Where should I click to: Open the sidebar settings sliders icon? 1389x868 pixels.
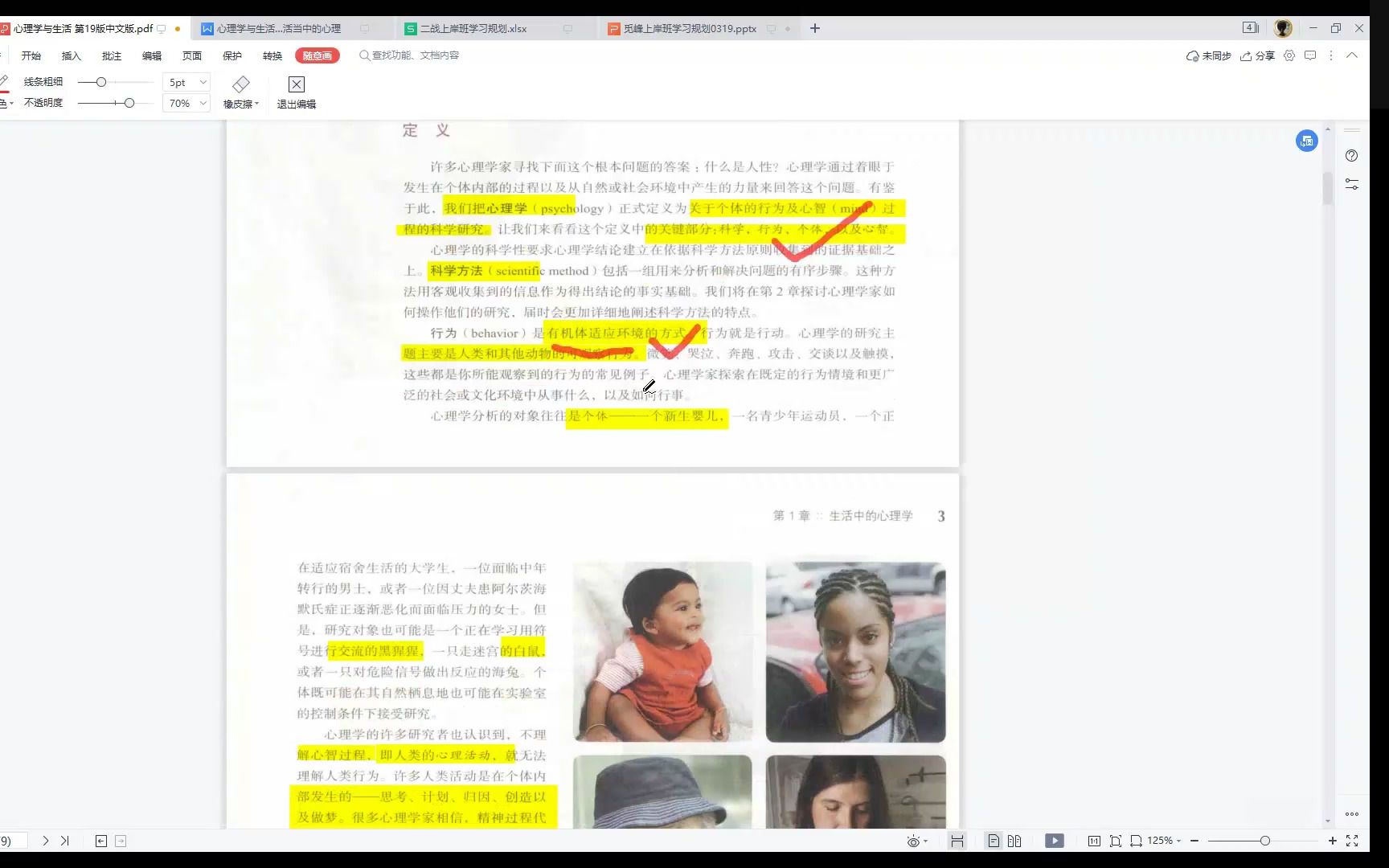tap(1352, 184)
